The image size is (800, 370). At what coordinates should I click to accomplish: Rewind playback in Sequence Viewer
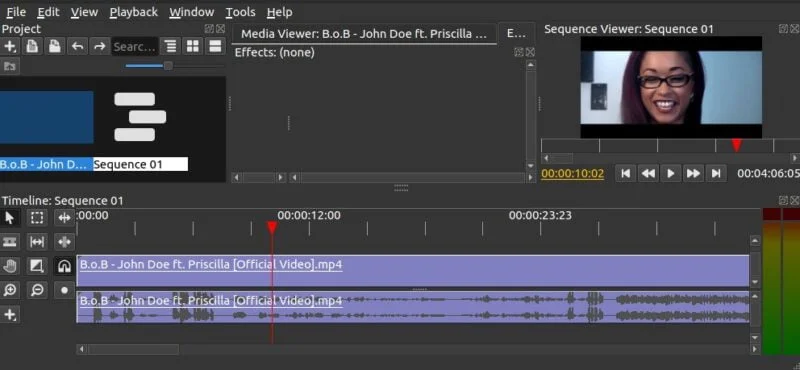[648, 174]
